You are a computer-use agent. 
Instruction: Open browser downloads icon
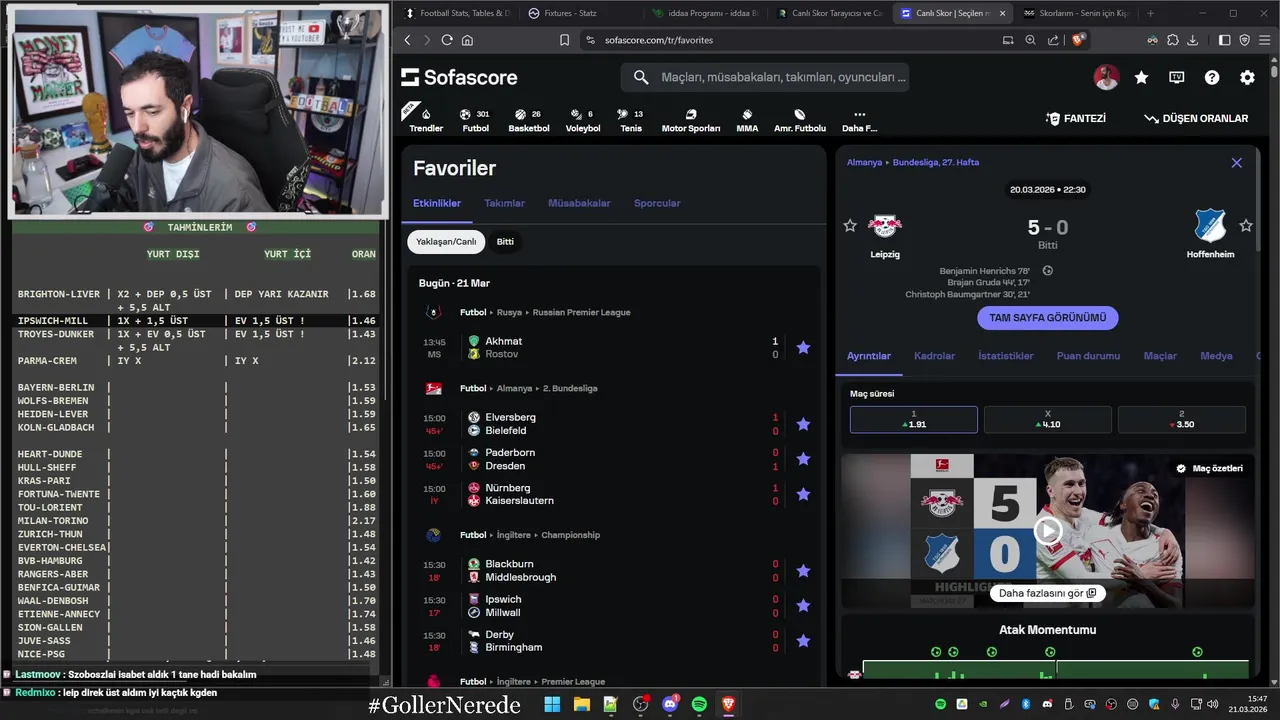[1193, 40]
